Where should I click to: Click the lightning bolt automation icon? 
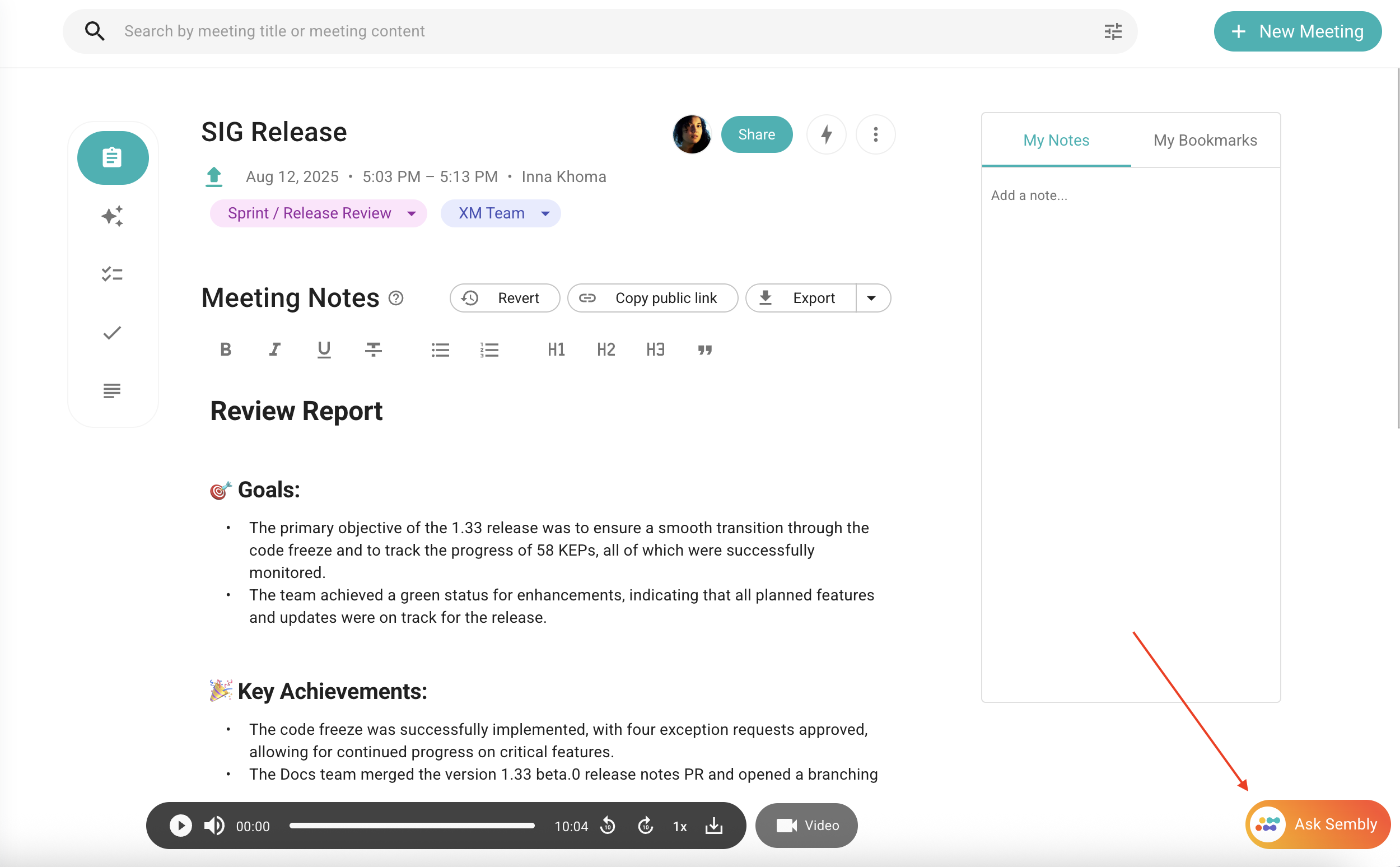click(x=826, y=134)
